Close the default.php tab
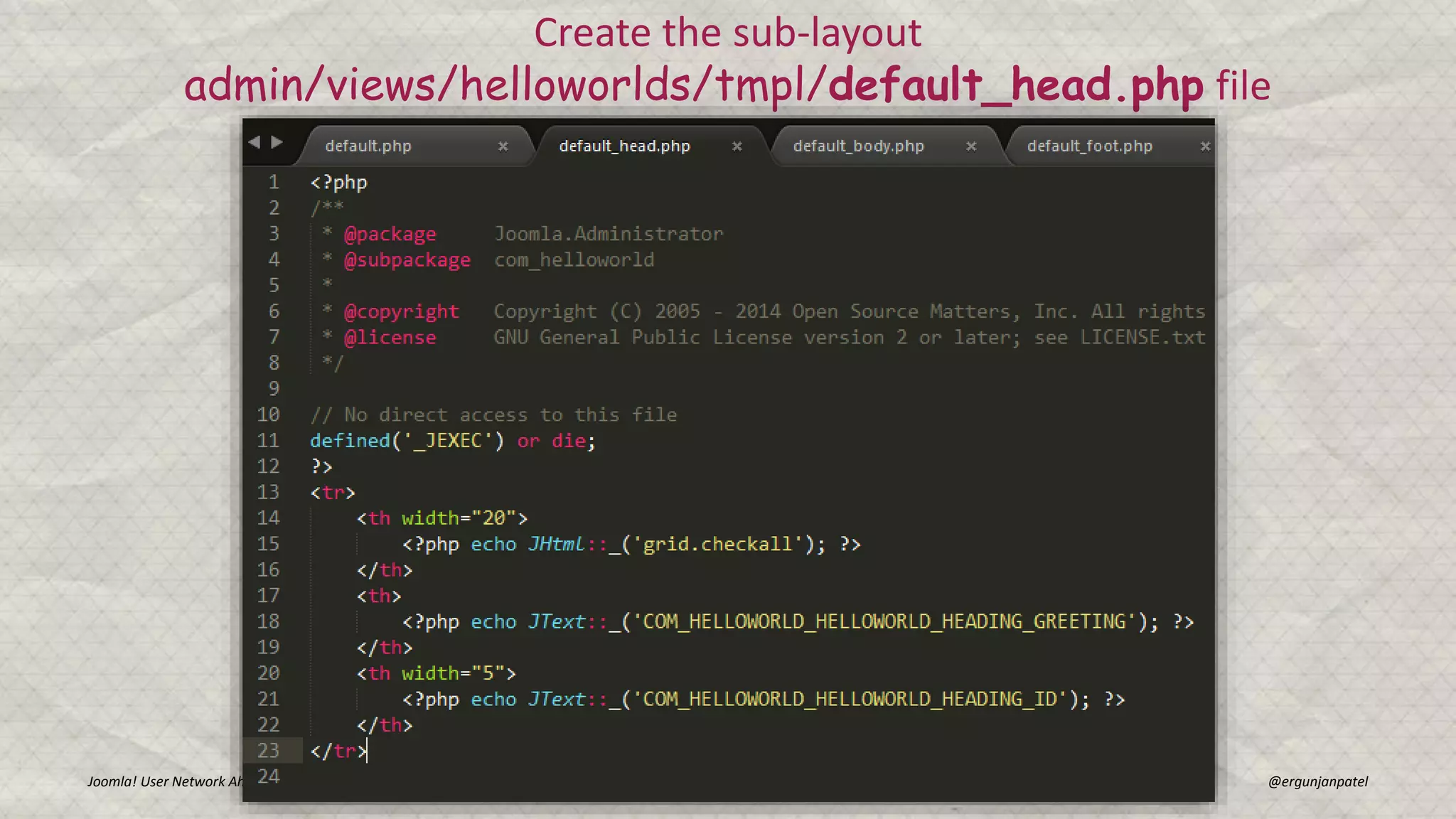The image size is (1456, 819). [503, 146]
